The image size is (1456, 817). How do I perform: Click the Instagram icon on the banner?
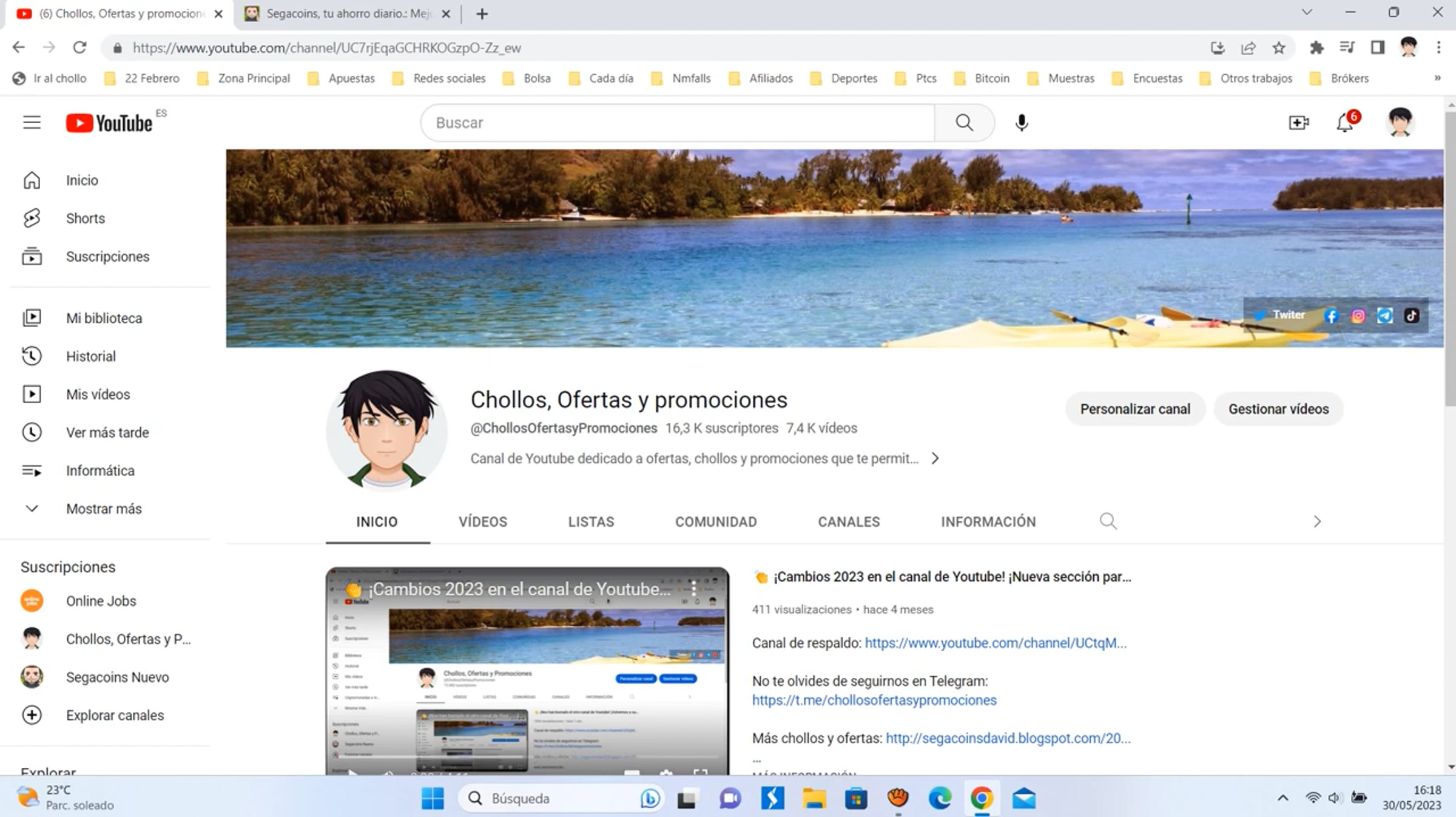coord(1358,316)
